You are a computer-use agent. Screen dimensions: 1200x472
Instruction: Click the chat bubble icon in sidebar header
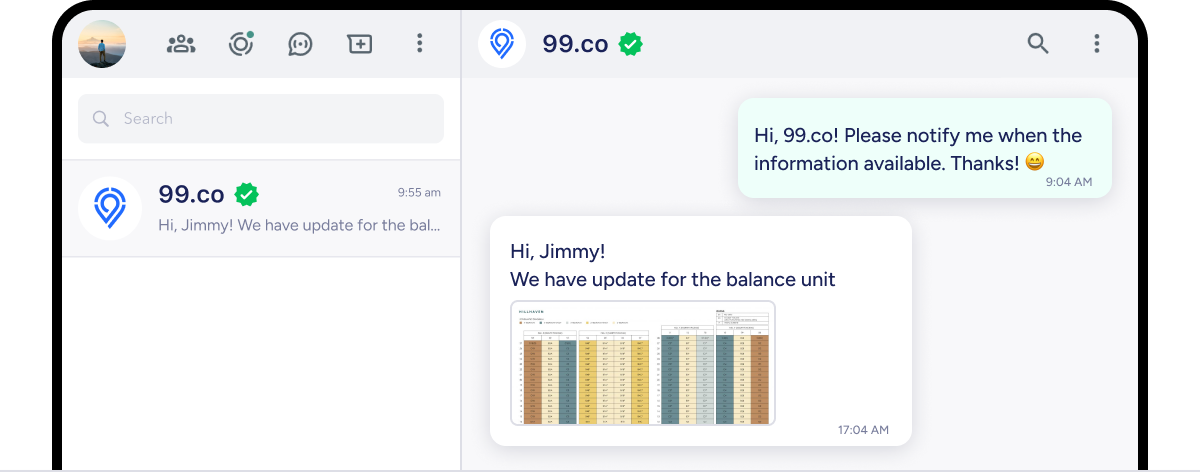[300, 44]
